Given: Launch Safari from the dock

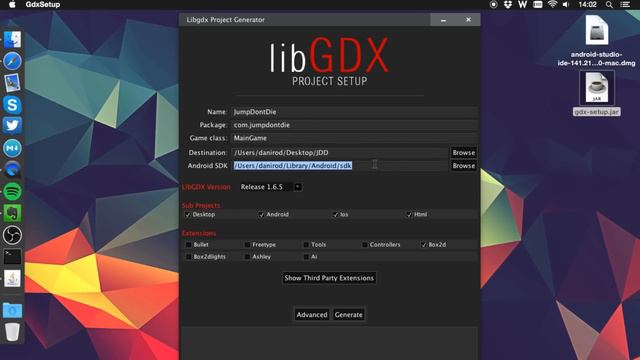Looking at the screenshot, I should 12,61.
